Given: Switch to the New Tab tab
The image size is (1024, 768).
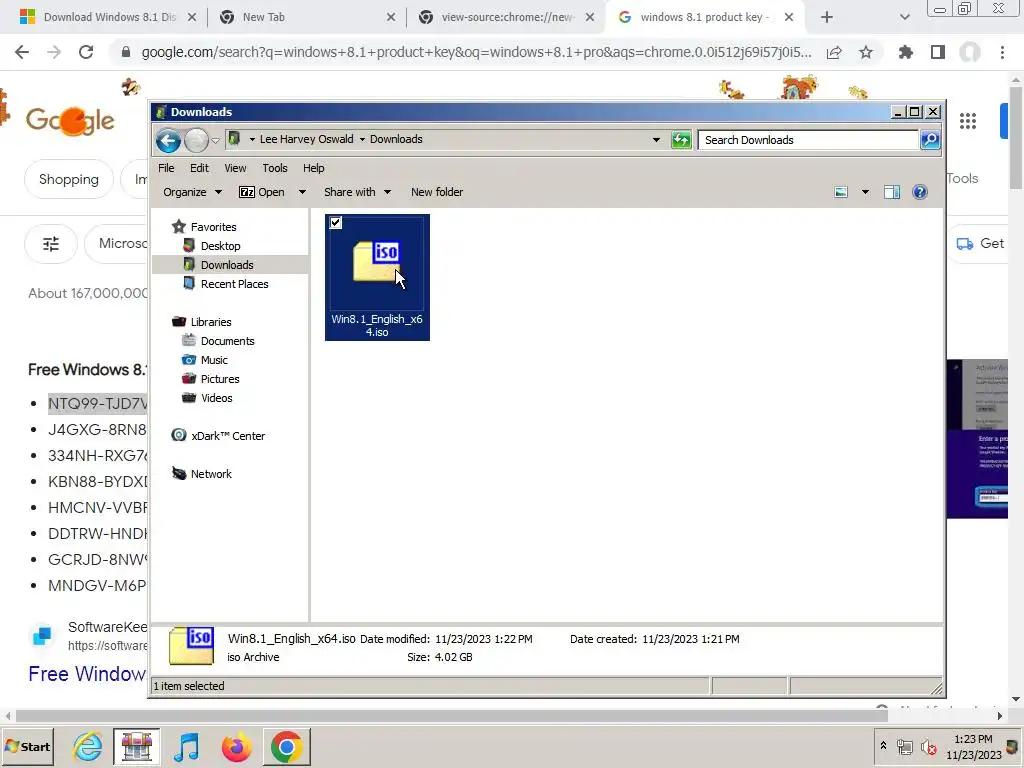Looking at the screenshot, I should tap(307, 18).
